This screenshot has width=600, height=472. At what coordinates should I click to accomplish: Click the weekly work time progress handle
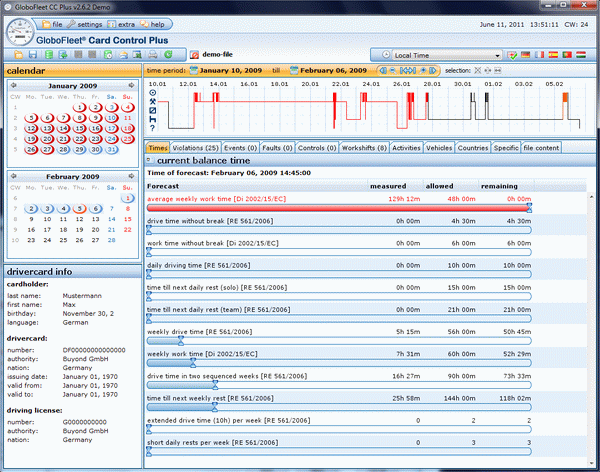coord(193,363)
